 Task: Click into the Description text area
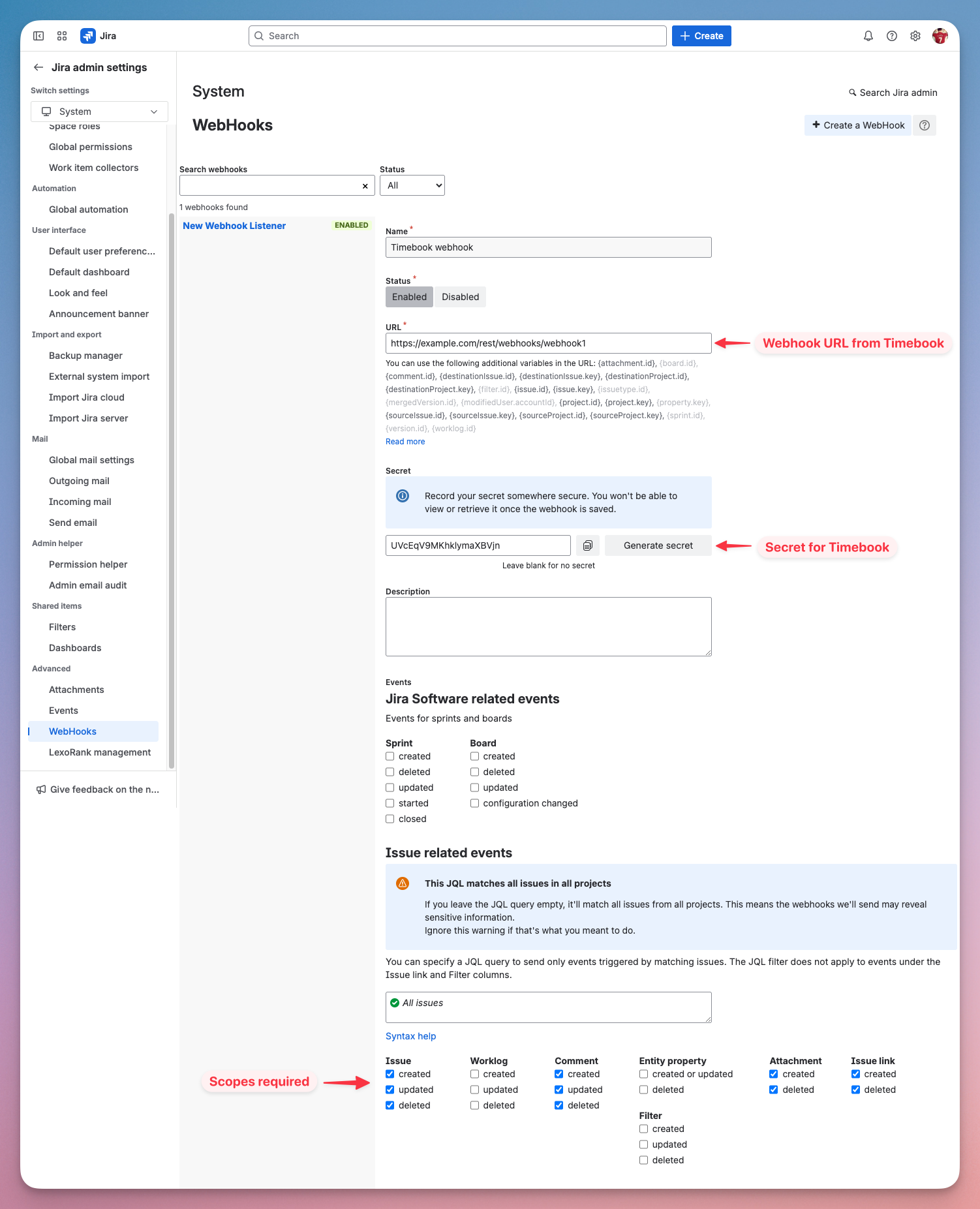pos(548,626)
